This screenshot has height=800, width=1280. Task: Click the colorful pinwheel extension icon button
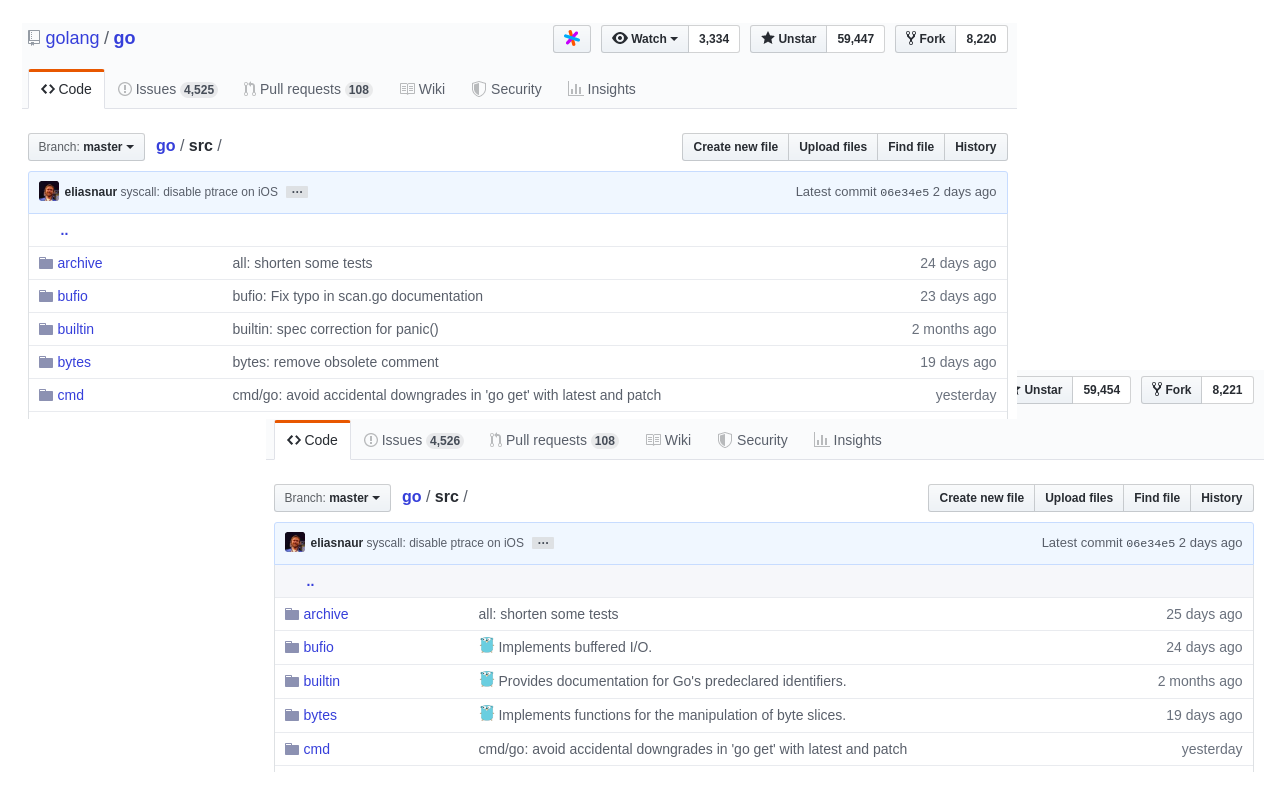(x=572, y=39)
